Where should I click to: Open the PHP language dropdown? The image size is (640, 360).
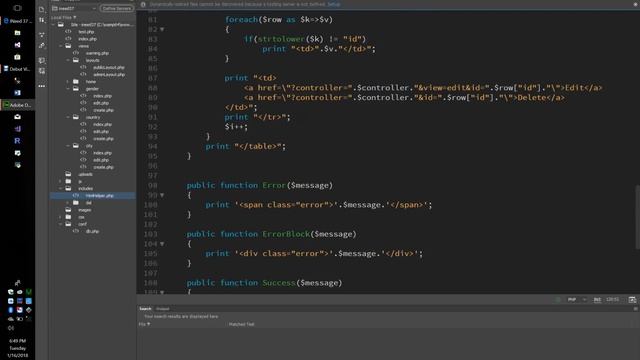(577, 300)
